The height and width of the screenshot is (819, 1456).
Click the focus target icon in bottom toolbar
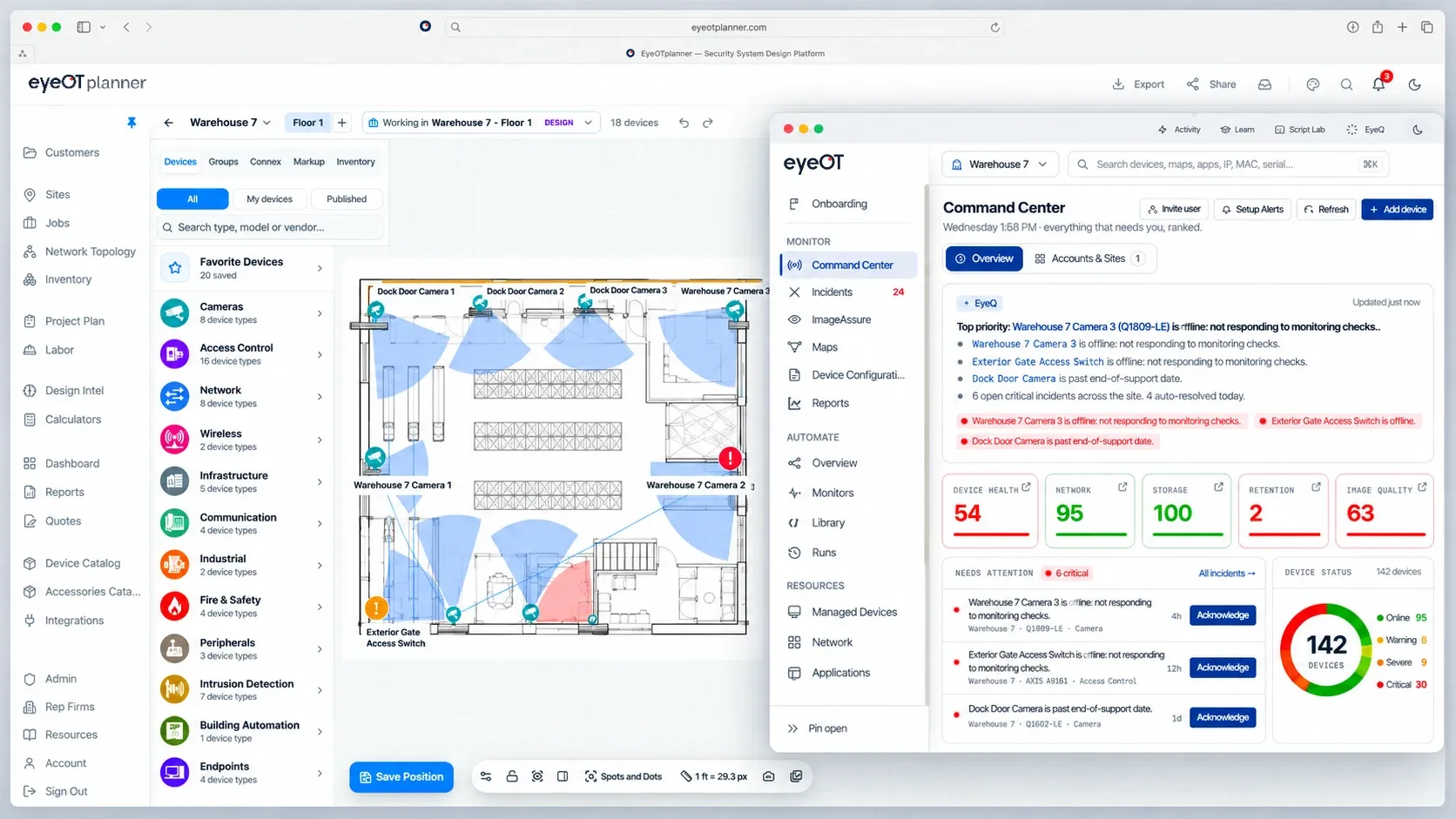[x=537, y=776]
